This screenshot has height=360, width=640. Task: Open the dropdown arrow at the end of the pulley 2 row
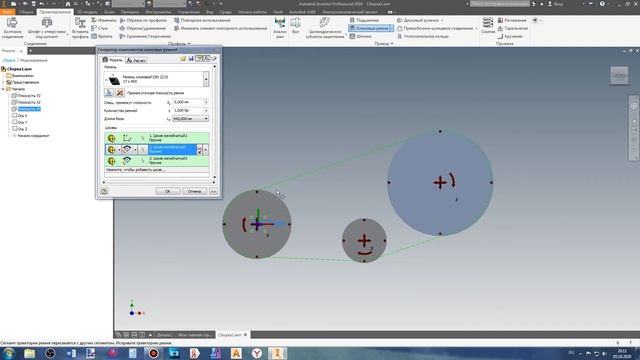pos(205,150)
